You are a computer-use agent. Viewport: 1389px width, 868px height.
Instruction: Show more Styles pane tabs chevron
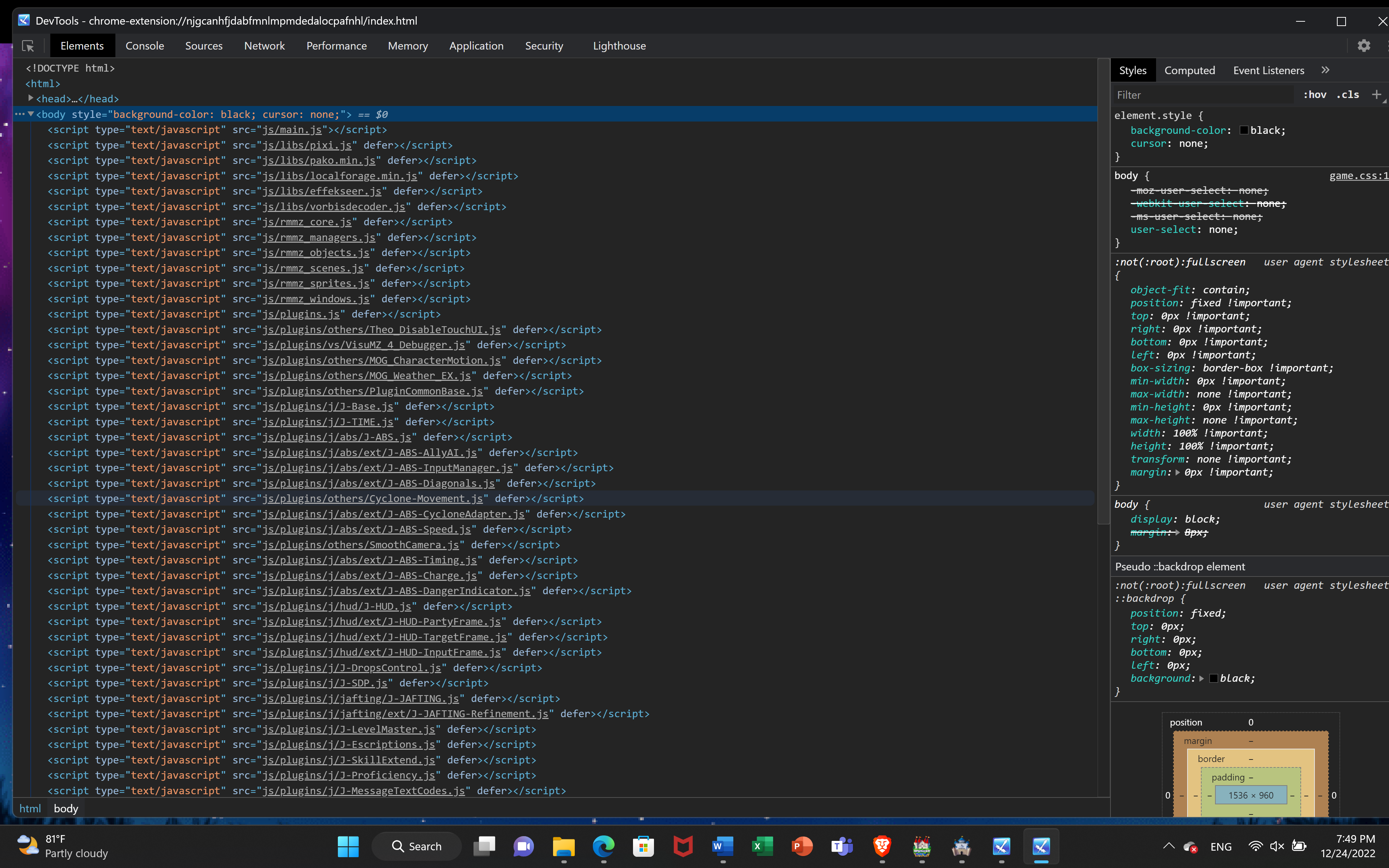[x=1325, y=70]
